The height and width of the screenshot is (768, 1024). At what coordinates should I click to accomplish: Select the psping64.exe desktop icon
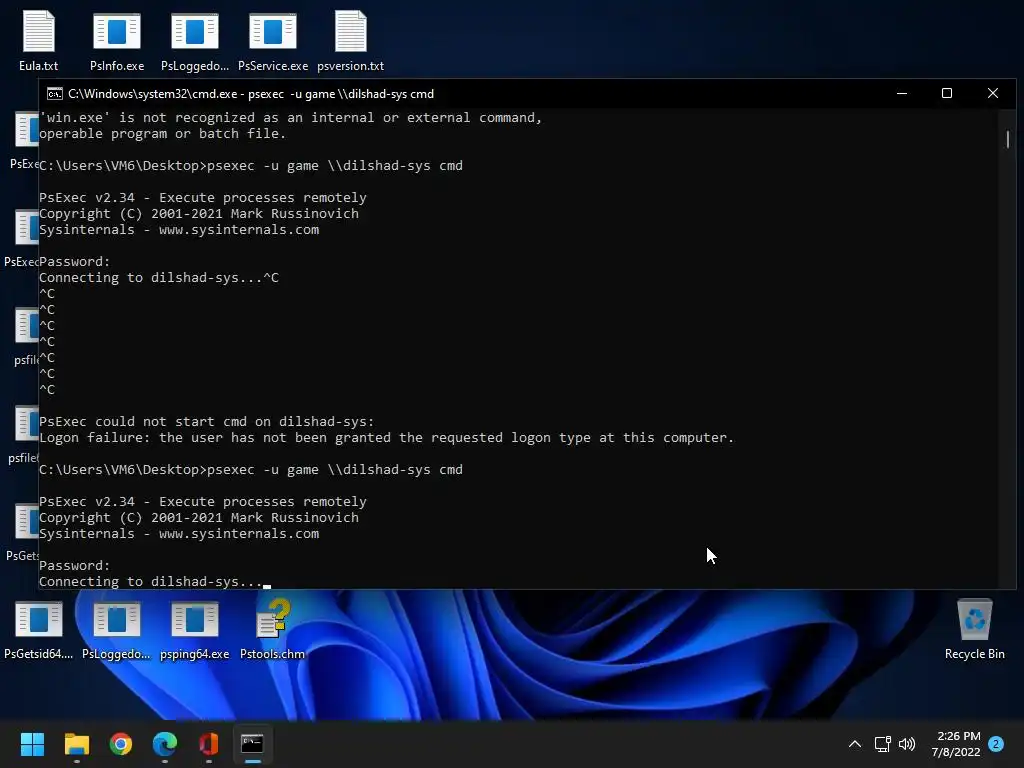click(x=195, y=629)
